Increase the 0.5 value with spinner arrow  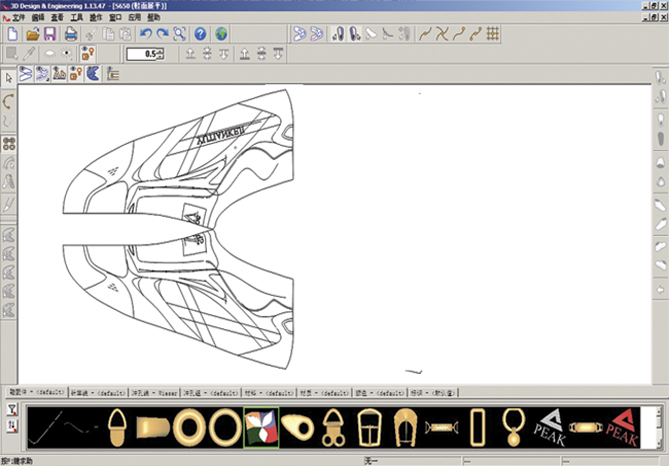point(160,51)
